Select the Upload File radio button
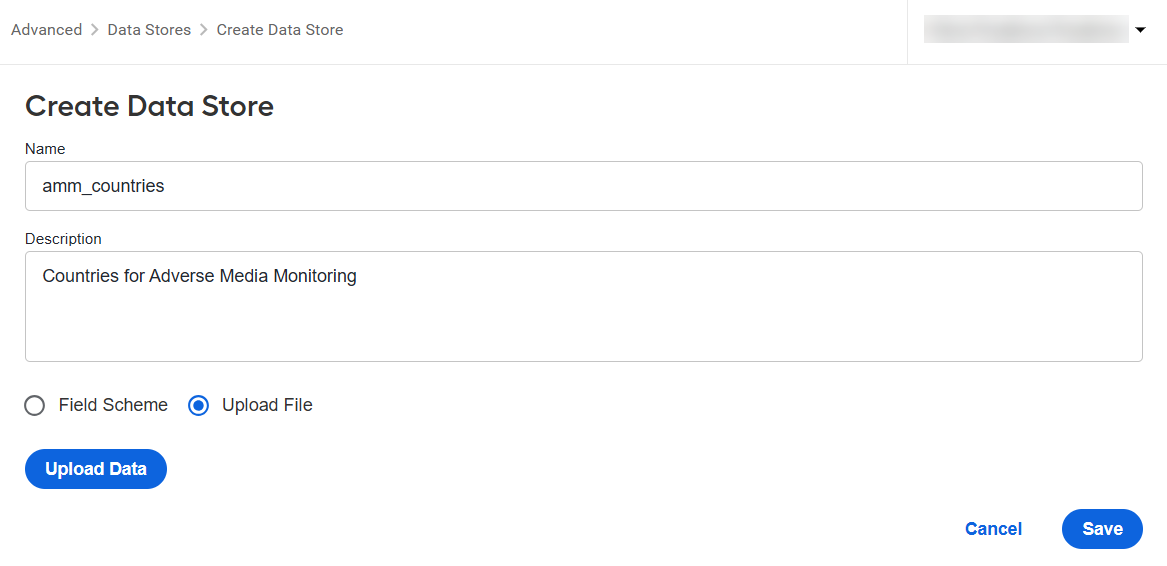 (199, 406)
